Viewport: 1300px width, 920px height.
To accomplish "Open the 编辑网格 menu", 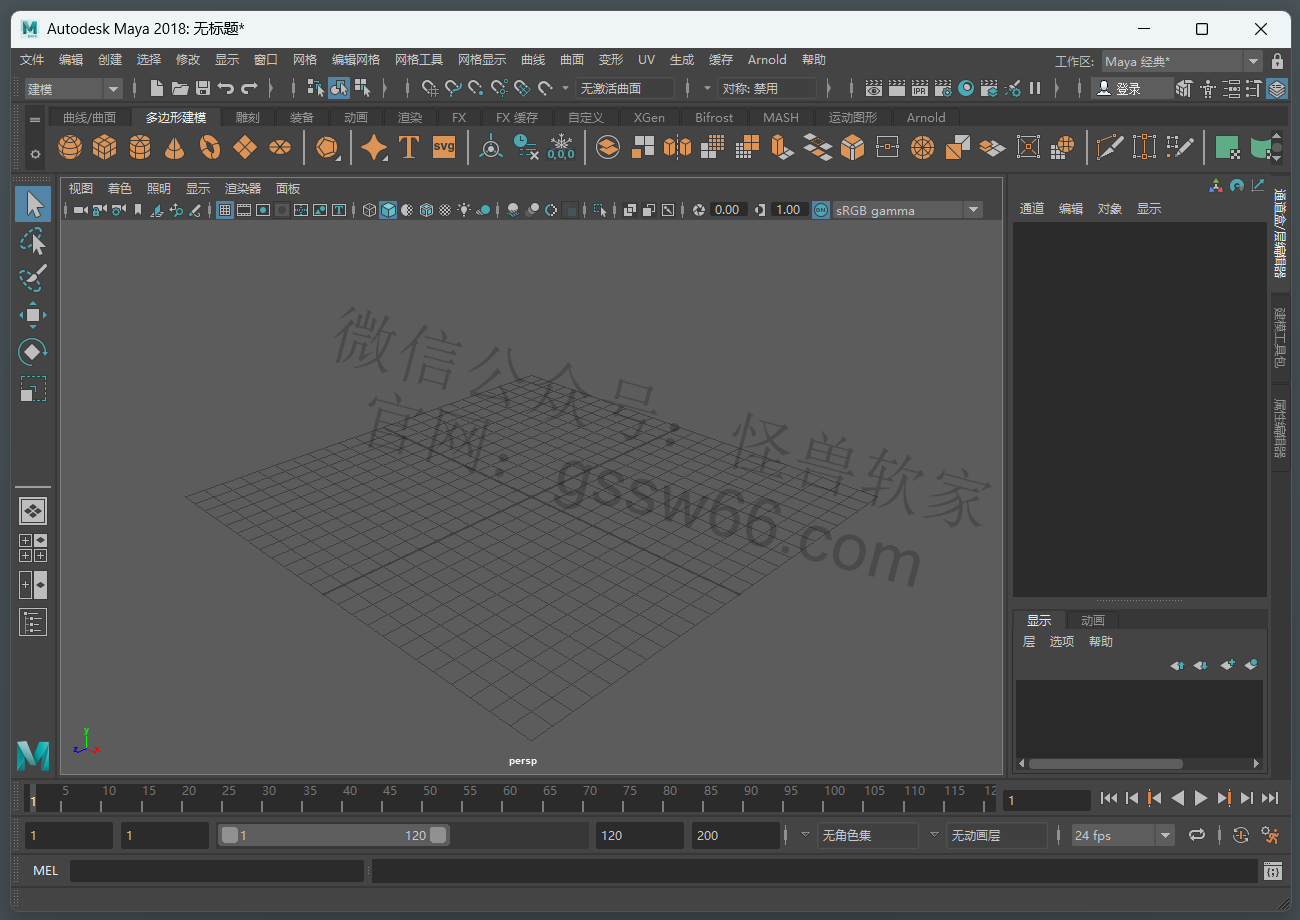I will (x=356, y=60).
